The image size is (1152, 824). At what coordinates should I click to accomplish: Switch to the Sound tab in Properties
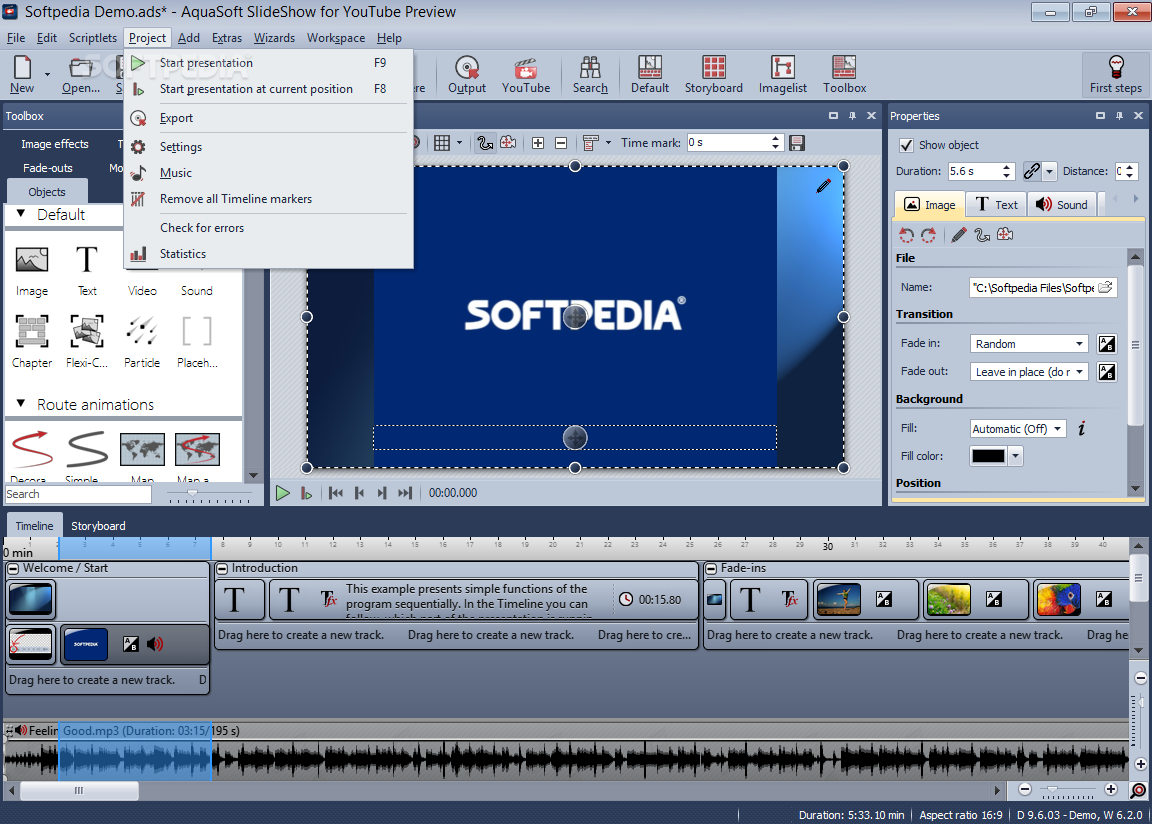[x=1062, y=205]
